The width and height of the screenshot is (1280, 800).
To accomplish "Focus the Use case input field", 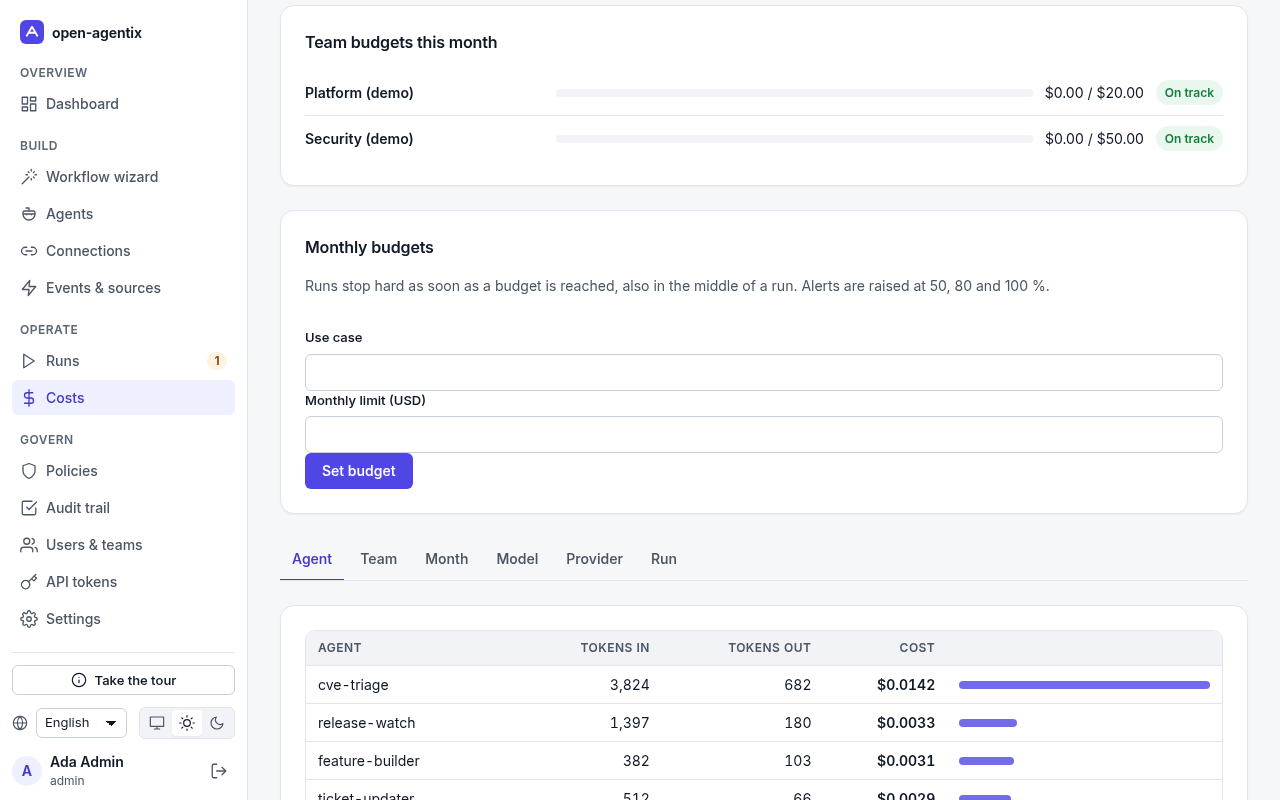I will pyautogui.click(x=764, y=372).
